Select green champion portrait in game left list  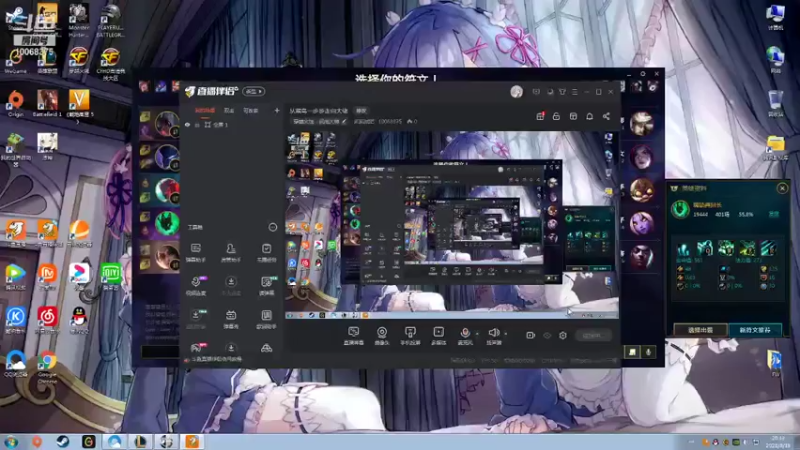(x=166, y=223)
